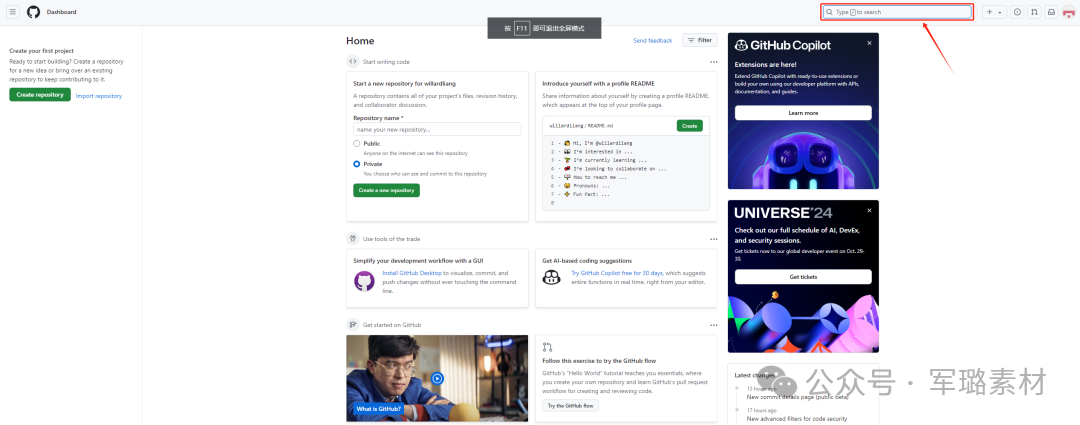The image size is (1080, 425).
Task: Open more options for Use tools of the trade
Action: pyautogui.click(x=714, y=239)
